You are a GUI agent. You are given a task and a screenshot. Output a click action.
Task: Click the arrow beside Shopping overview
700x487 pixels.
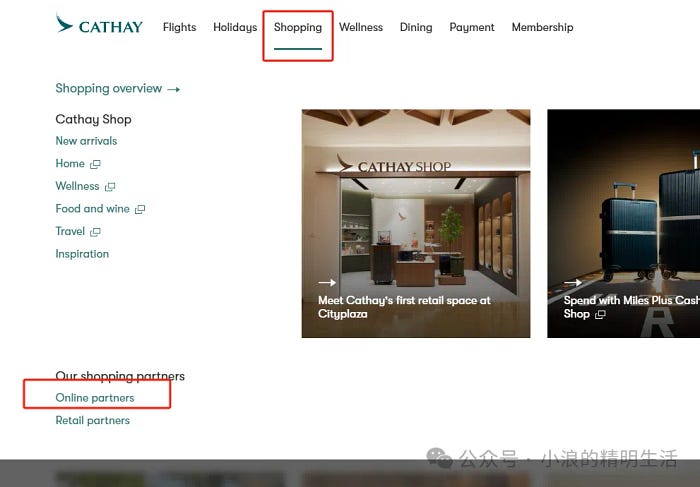[174, 89]
